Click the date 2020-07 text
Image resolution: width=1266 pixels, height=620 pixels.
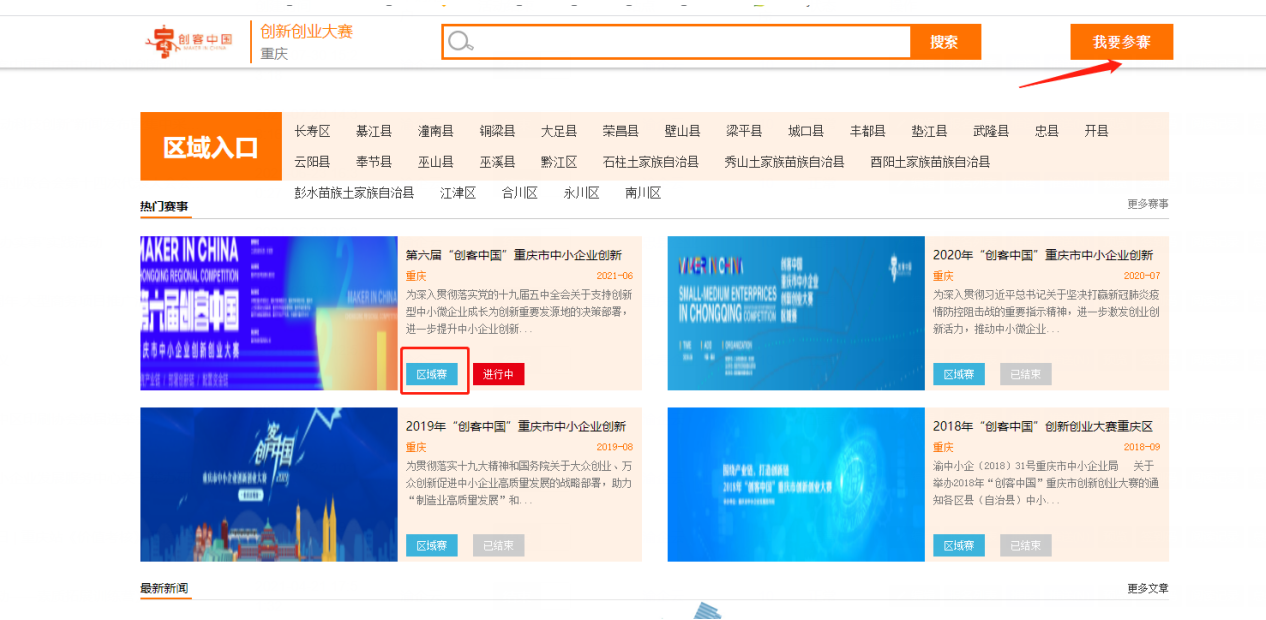pyautogui.click(x=1142, y=276)
